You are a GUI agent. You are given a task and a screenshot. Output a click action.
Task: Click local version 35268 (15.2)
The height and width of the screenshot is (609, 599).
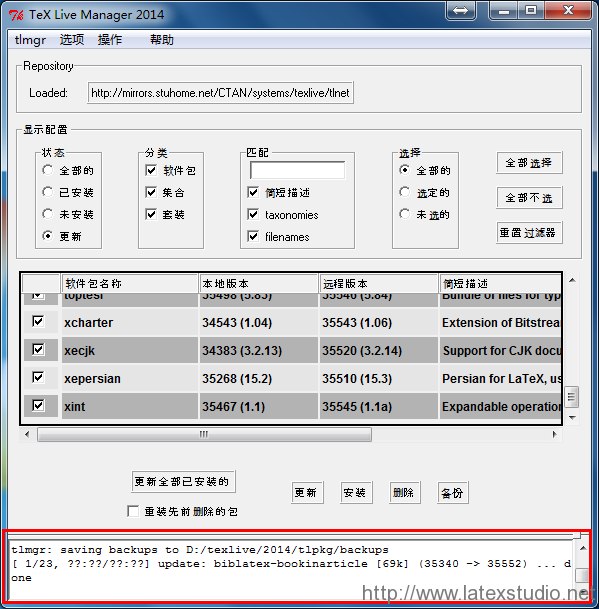tap(237, 379)
